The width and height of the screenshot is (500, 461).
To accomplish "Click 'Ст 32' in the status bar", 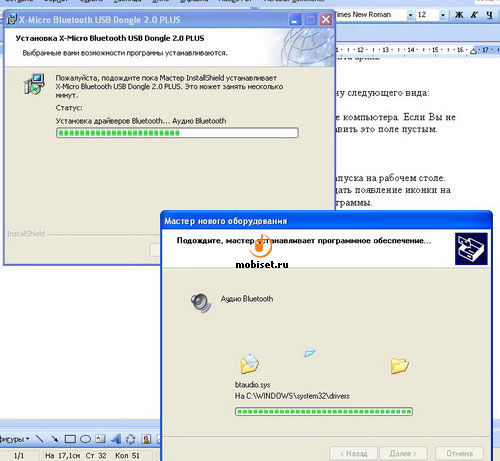I will (96, 455).
